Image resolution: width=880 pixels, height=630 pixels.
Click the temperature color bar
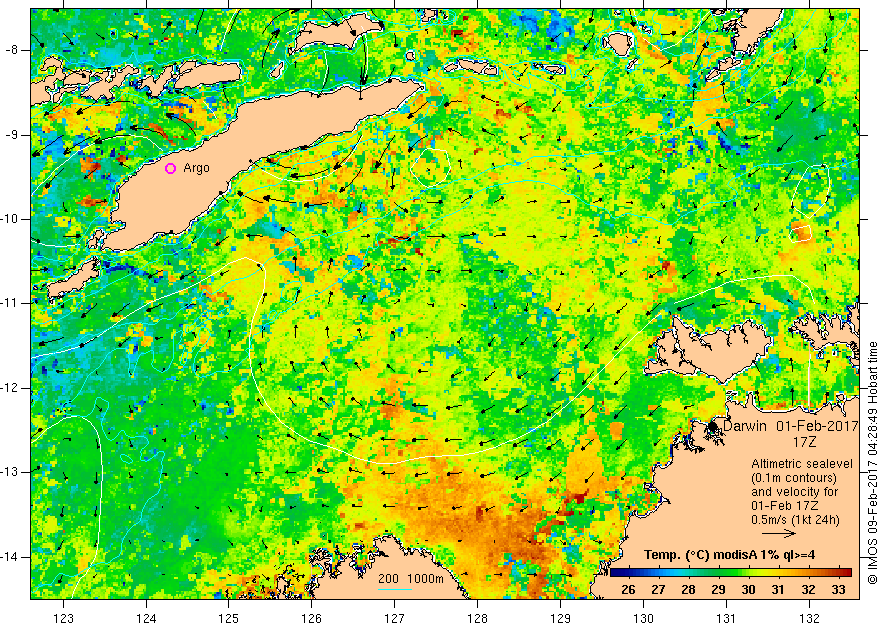coord(731,573)
